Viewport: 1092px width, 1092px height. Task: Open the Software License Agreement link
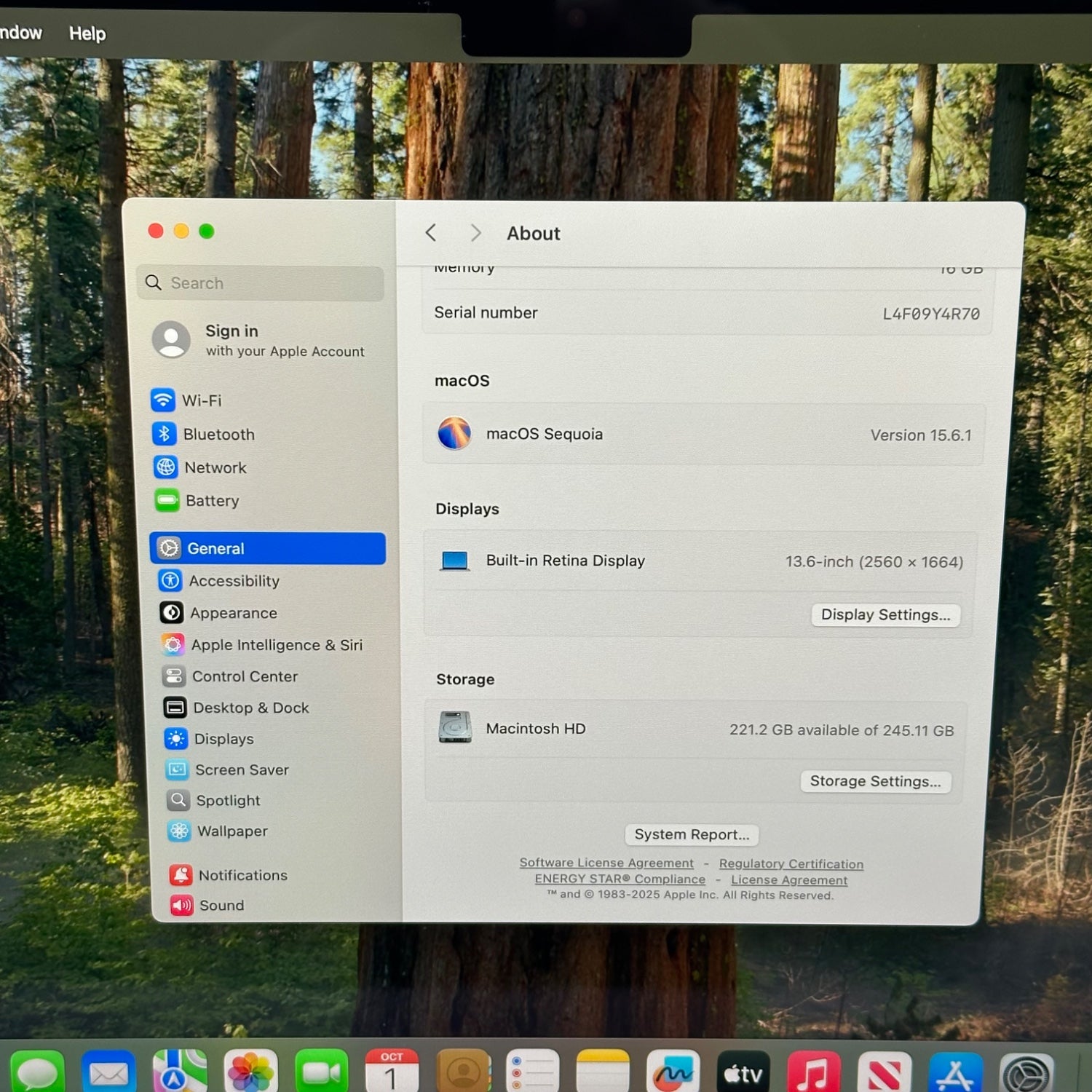coord(606,863)
